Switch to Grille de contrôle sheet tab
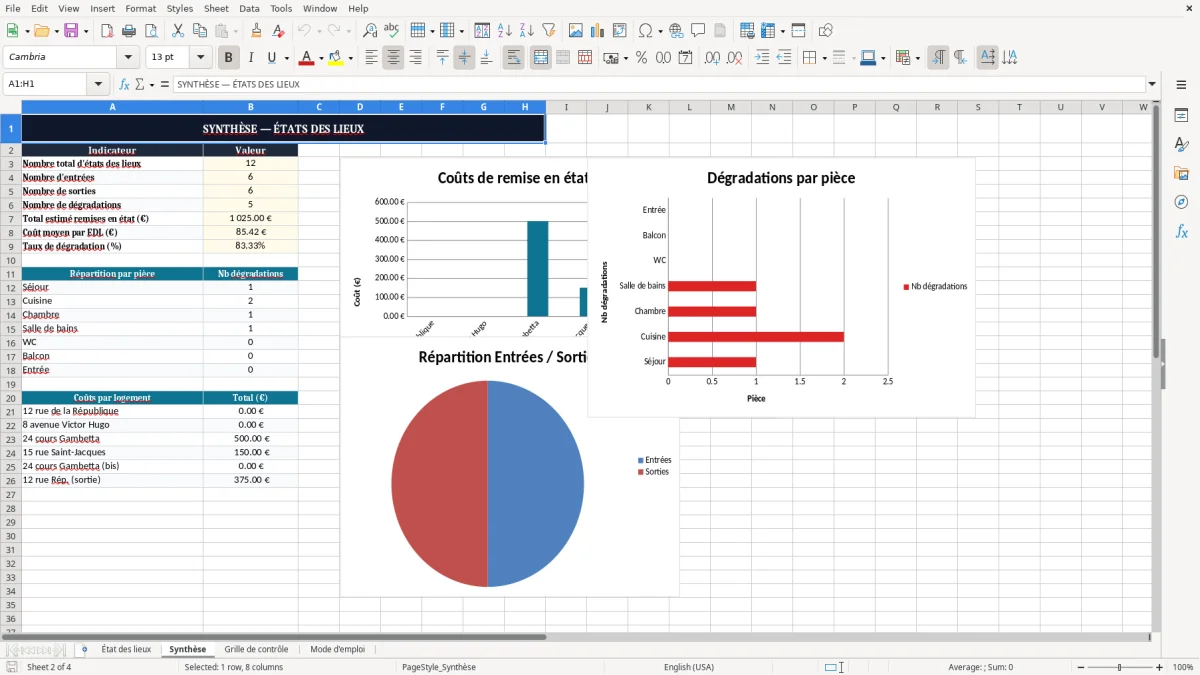The height and width of the screenshot is (675, 1200). (256, 649)
